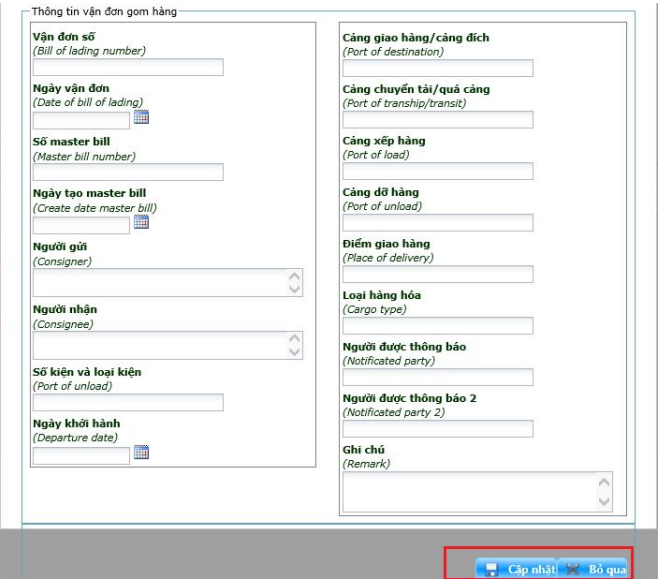Screen dimensions: 658x581
Task: Focus the Cảng dỡ hàng field
Action: click(437, 223)
